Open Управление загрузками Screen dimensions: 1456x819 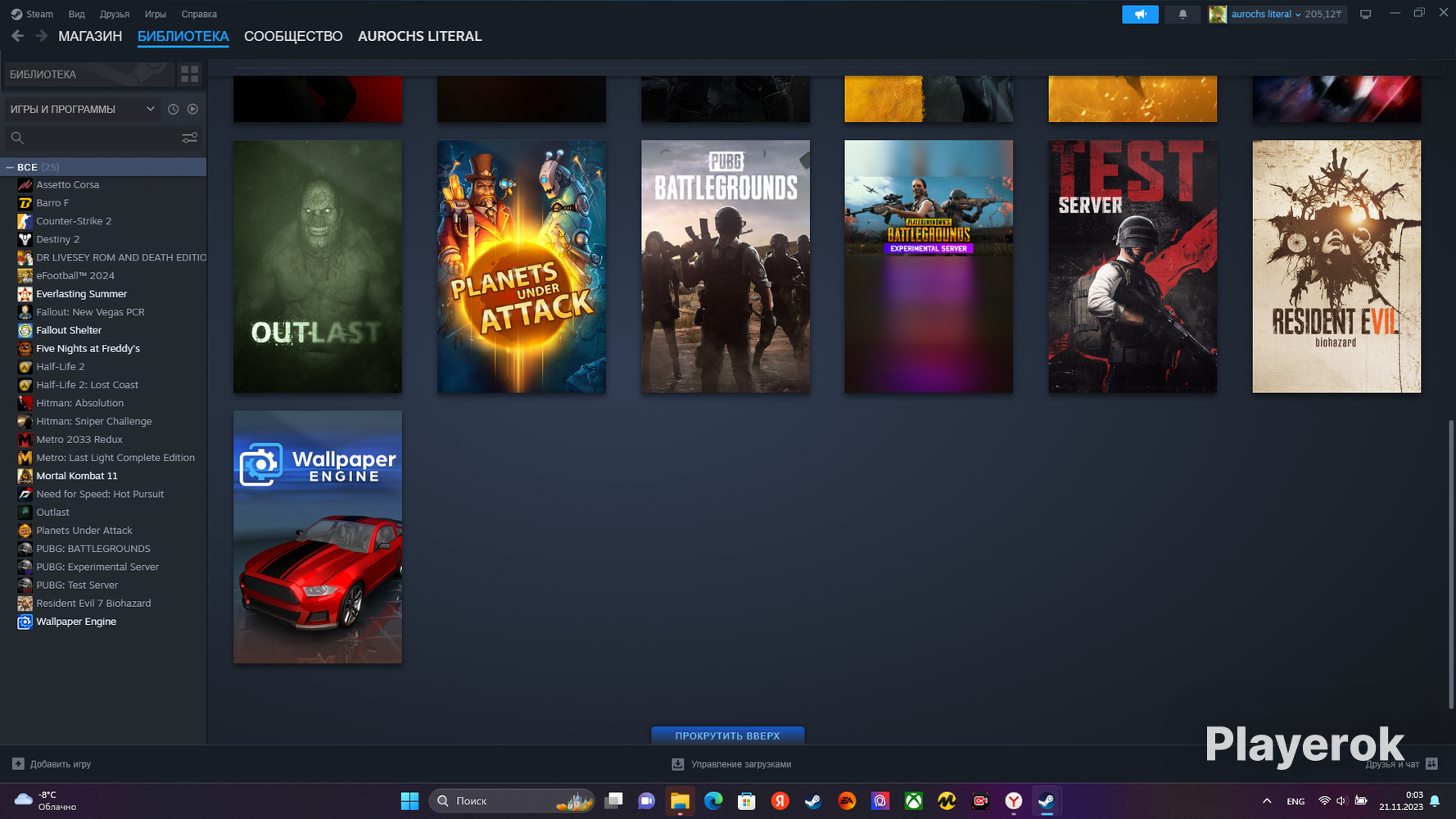[x=731, y=764]
